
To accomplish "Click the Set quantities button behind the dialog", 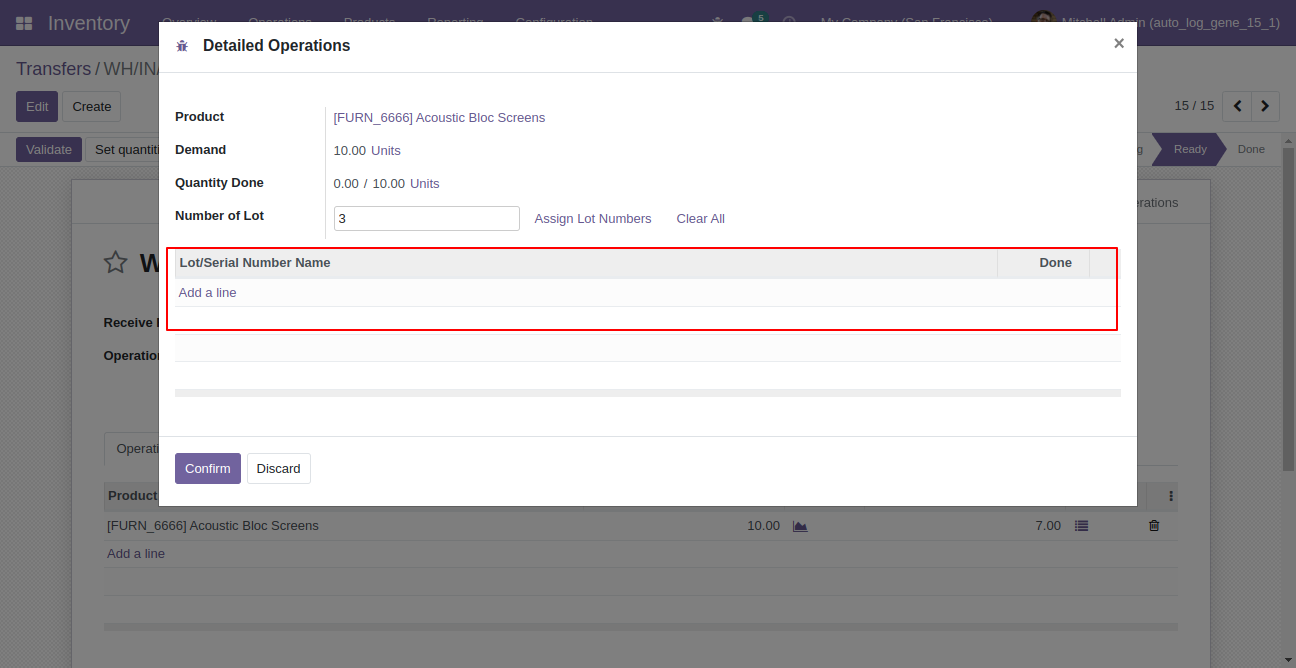I will pyautogui.click(x=125, y=150).
